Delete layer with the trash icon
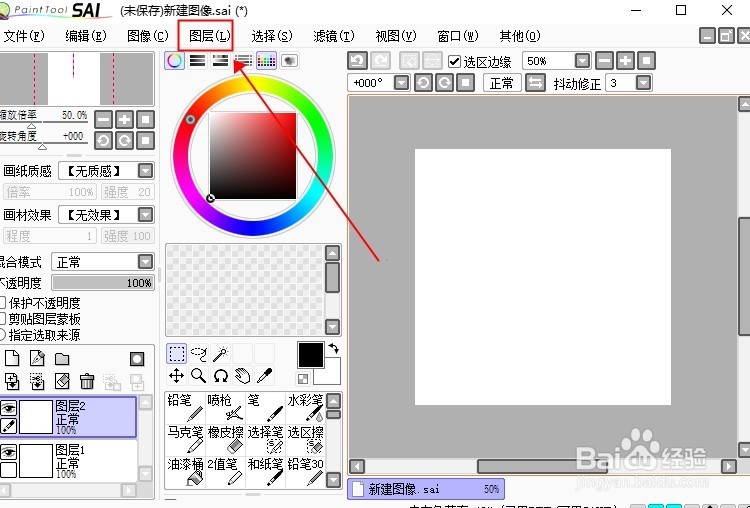This screenshot has width=750, height=508. coord(87,381)
